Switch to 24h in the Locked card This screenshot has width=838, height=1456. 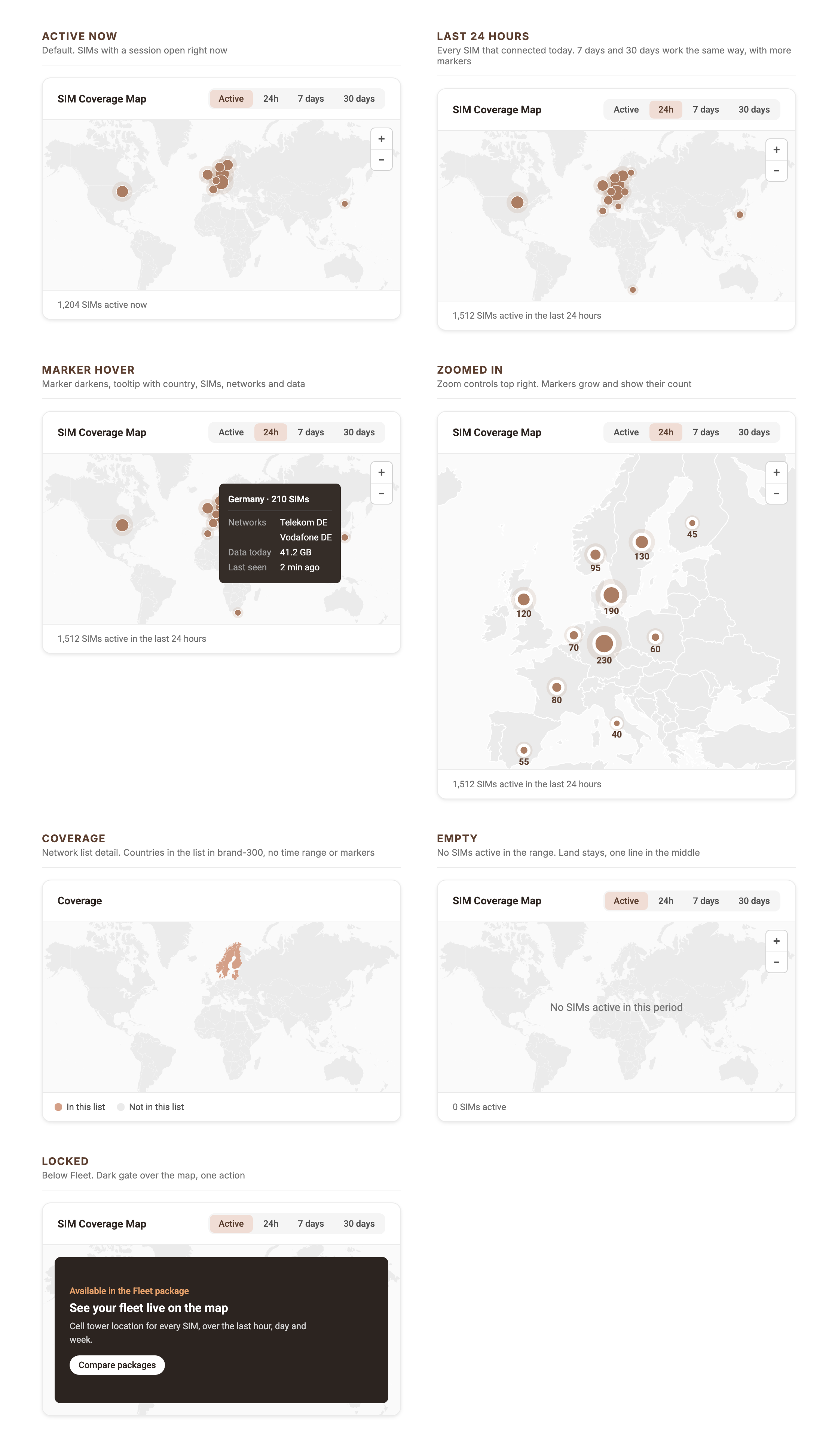(270, 1224)
